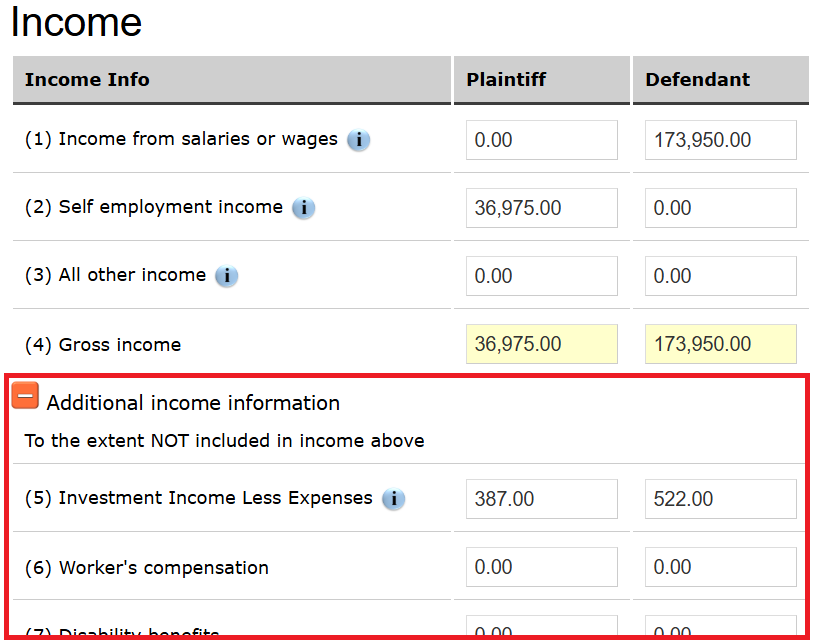Edit Defendant self employment income field

click(x=721, y=208)
